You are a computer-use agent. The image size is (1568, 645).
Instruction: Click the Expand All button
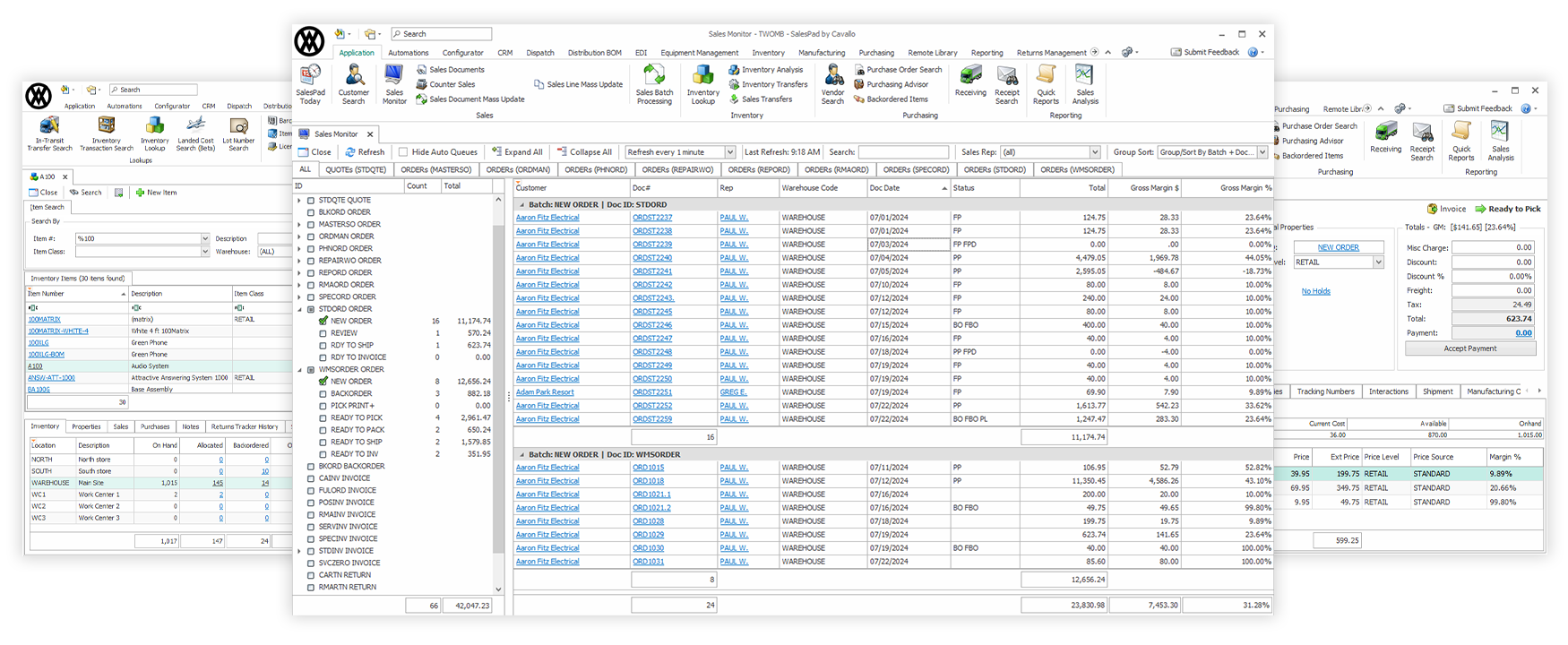coord(517,152)
